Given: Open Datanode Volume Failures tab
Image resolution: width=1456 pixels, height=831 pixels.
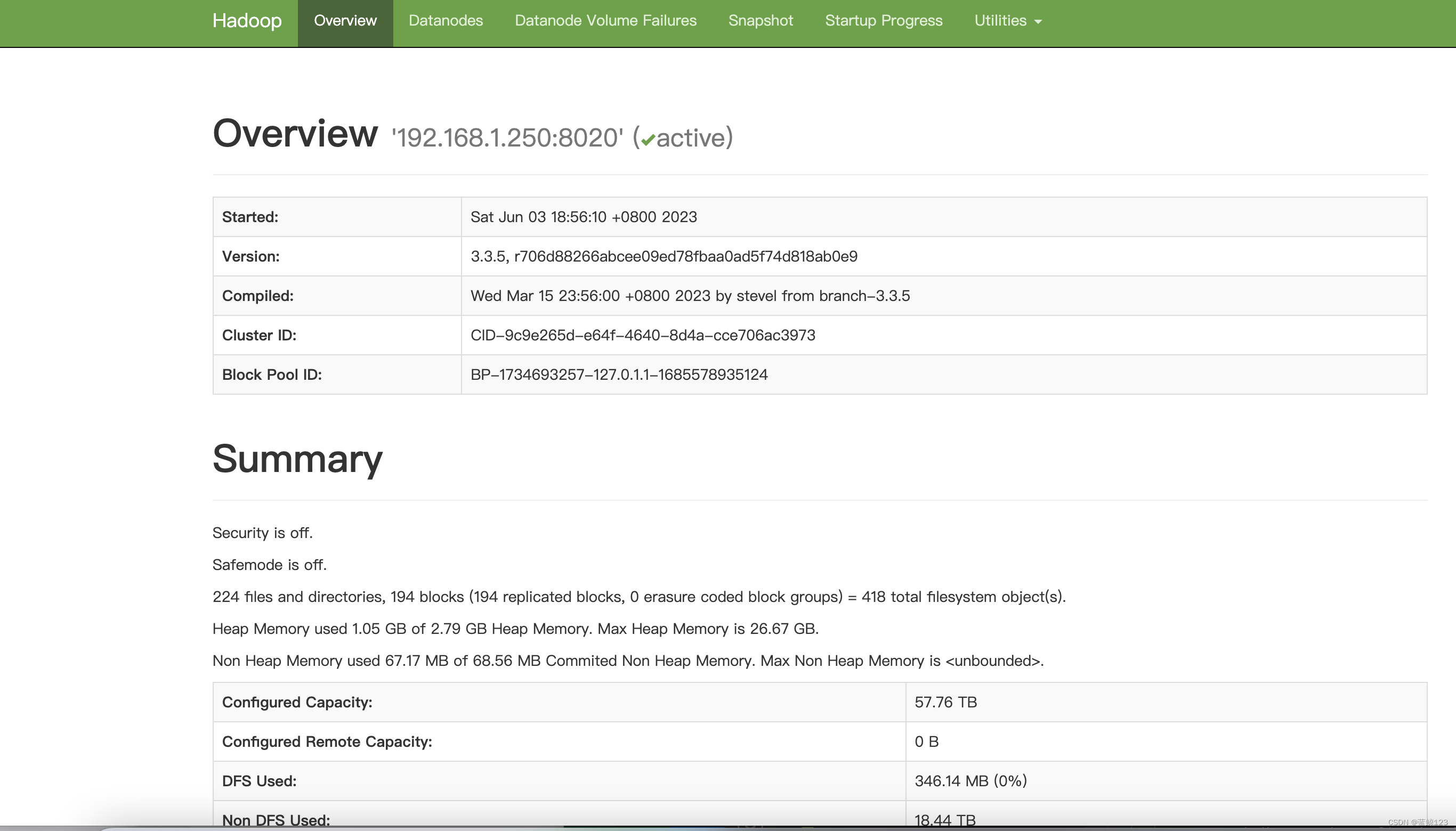Looking at the screenshot, I should click(606, 21).
